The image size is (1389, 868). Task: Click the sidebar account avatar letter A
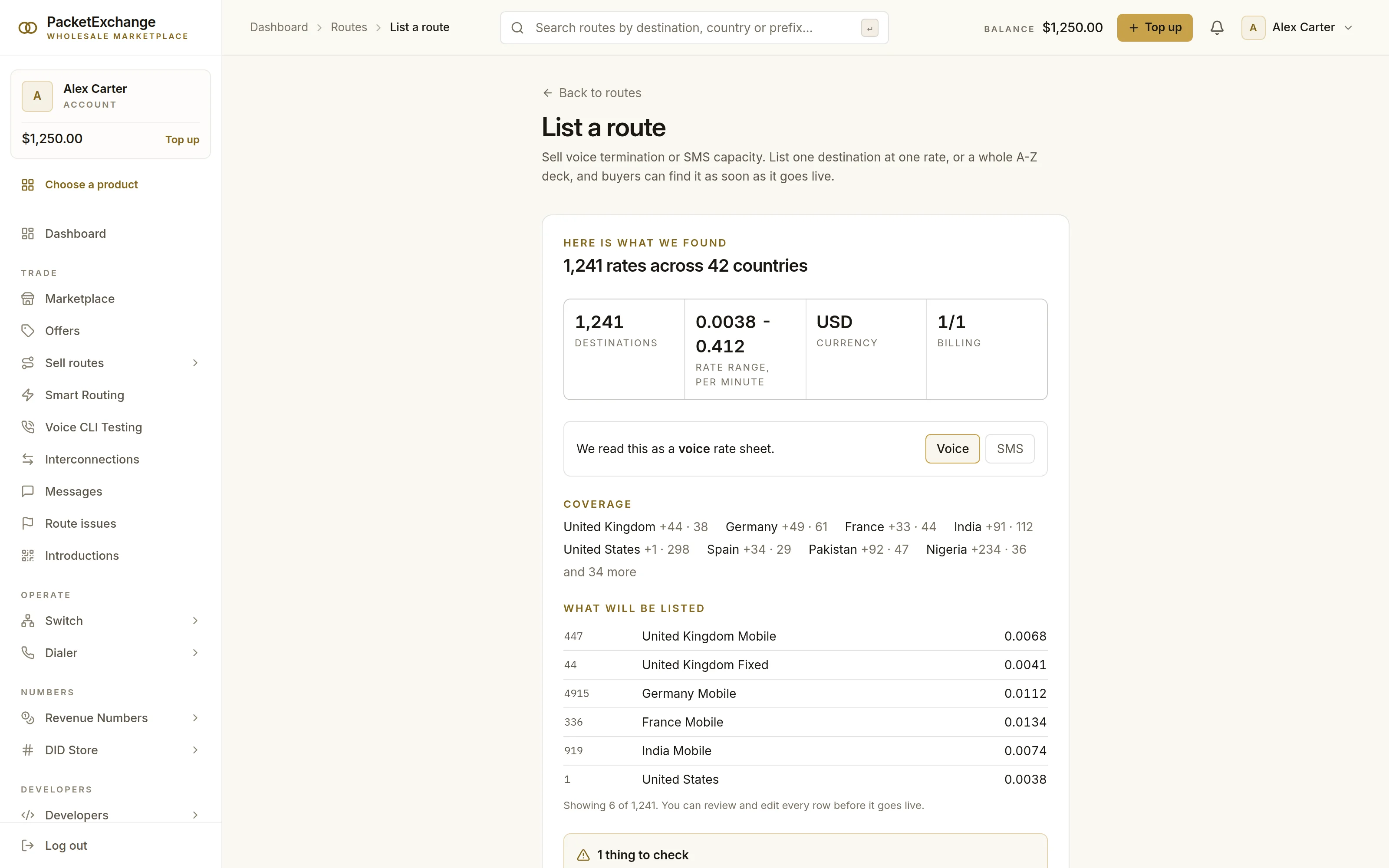pos(37,96)
